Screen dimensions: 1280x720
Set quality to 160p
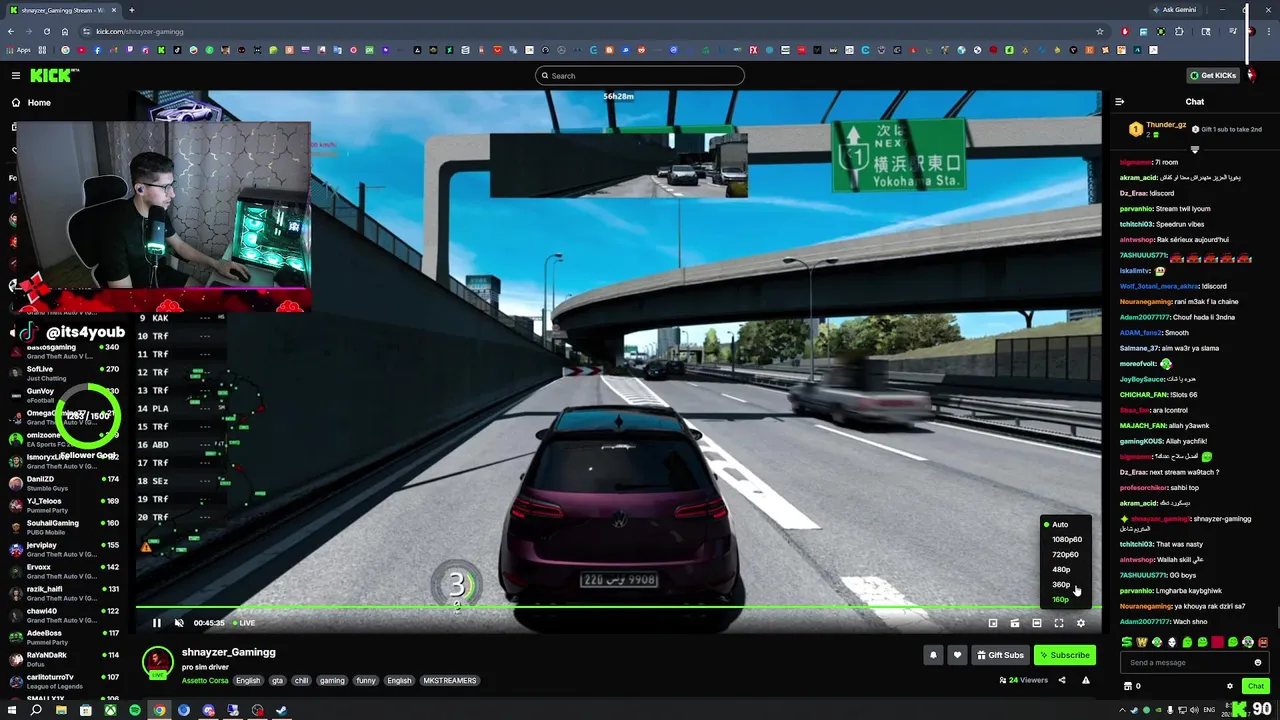coord(1061,599)
